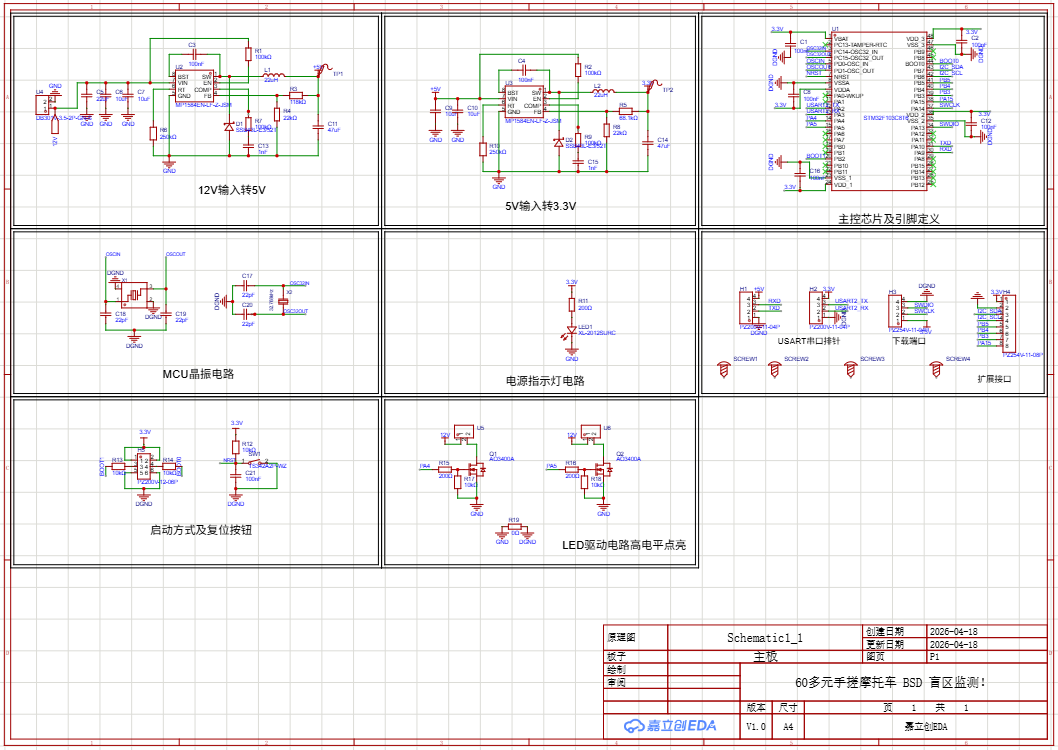The width and height of the screenshot is (1058, 750).
Task: Select the R11 200Ω resistor
Action: tap(572, 305)
